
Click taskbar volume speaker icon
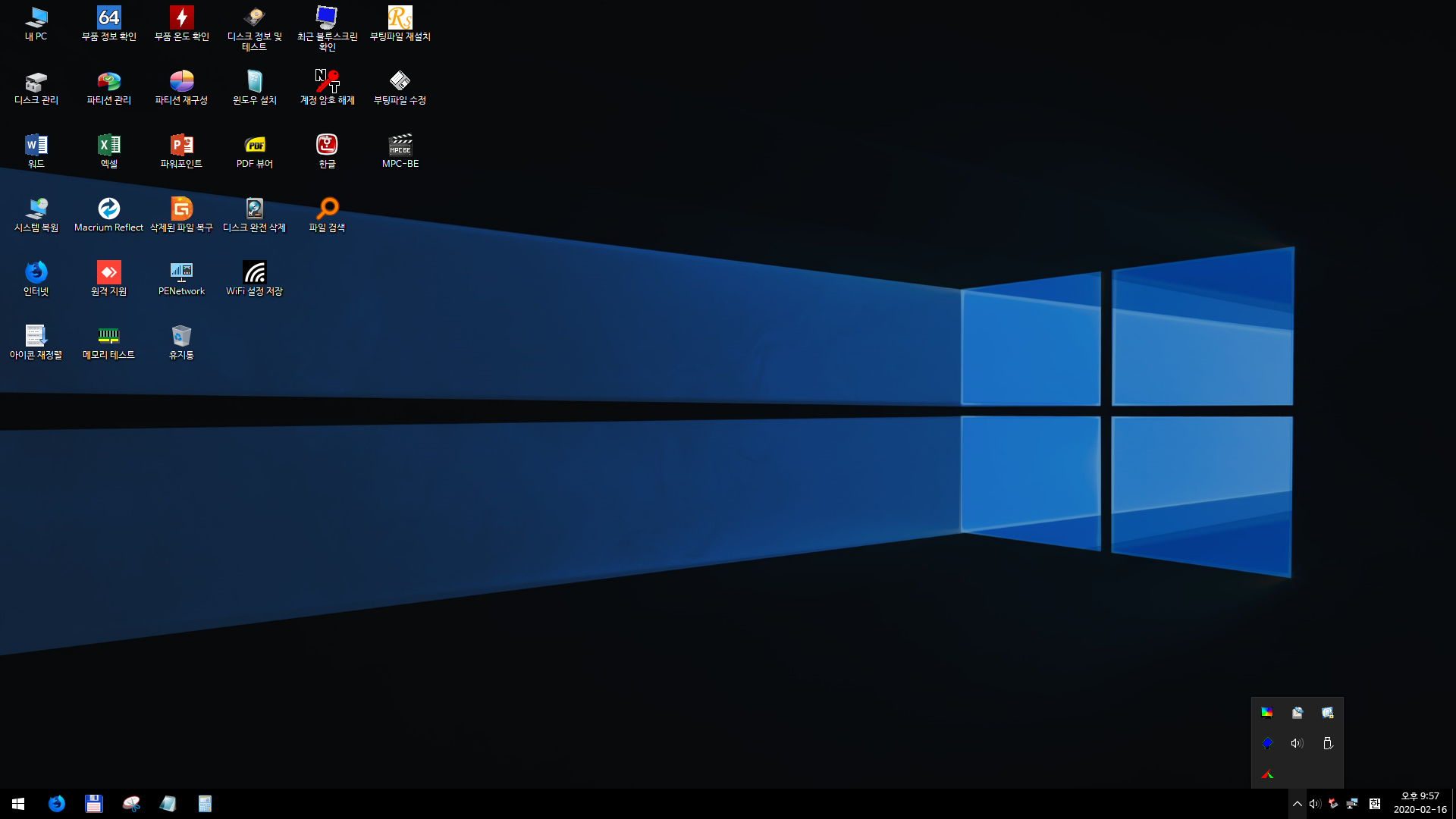(1315, 804)
